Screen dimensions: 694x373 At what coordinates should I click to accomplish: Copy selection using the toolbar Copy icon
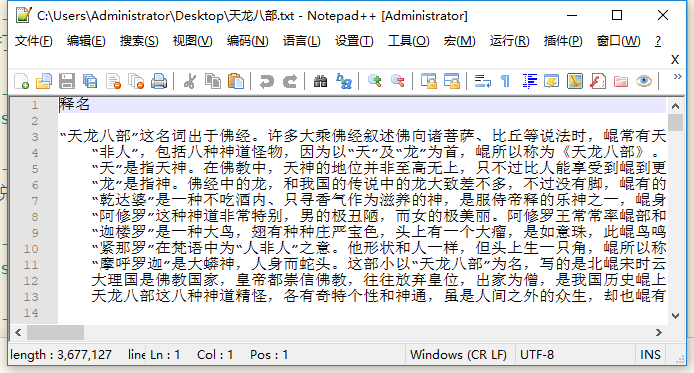coord(213,81)
